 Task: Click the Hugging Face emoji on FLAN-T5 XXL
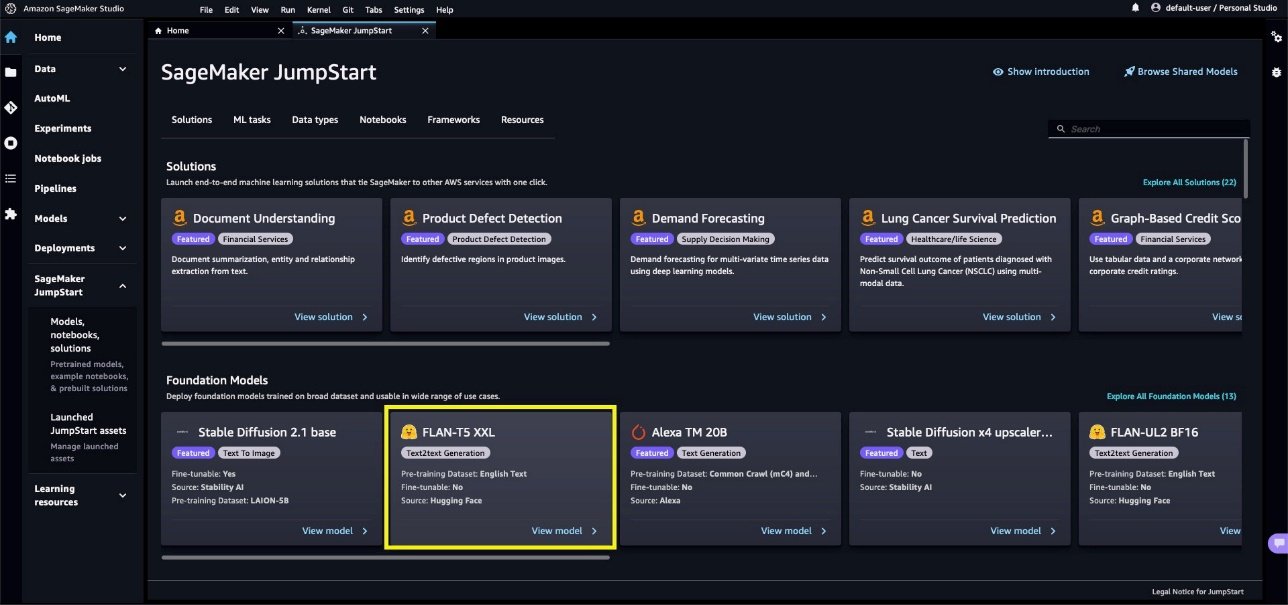pyautogui.click(x=408, y=433)
